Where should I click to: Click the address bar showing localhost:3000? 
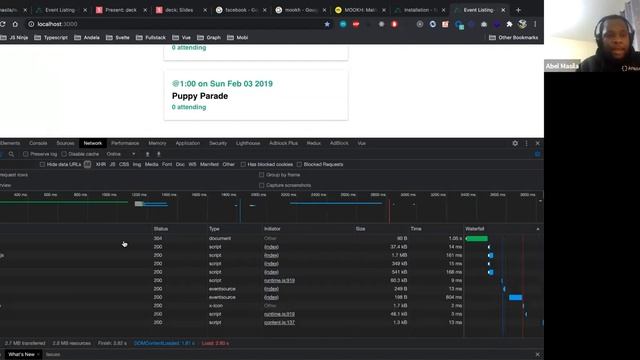click(x=176, y=24)
